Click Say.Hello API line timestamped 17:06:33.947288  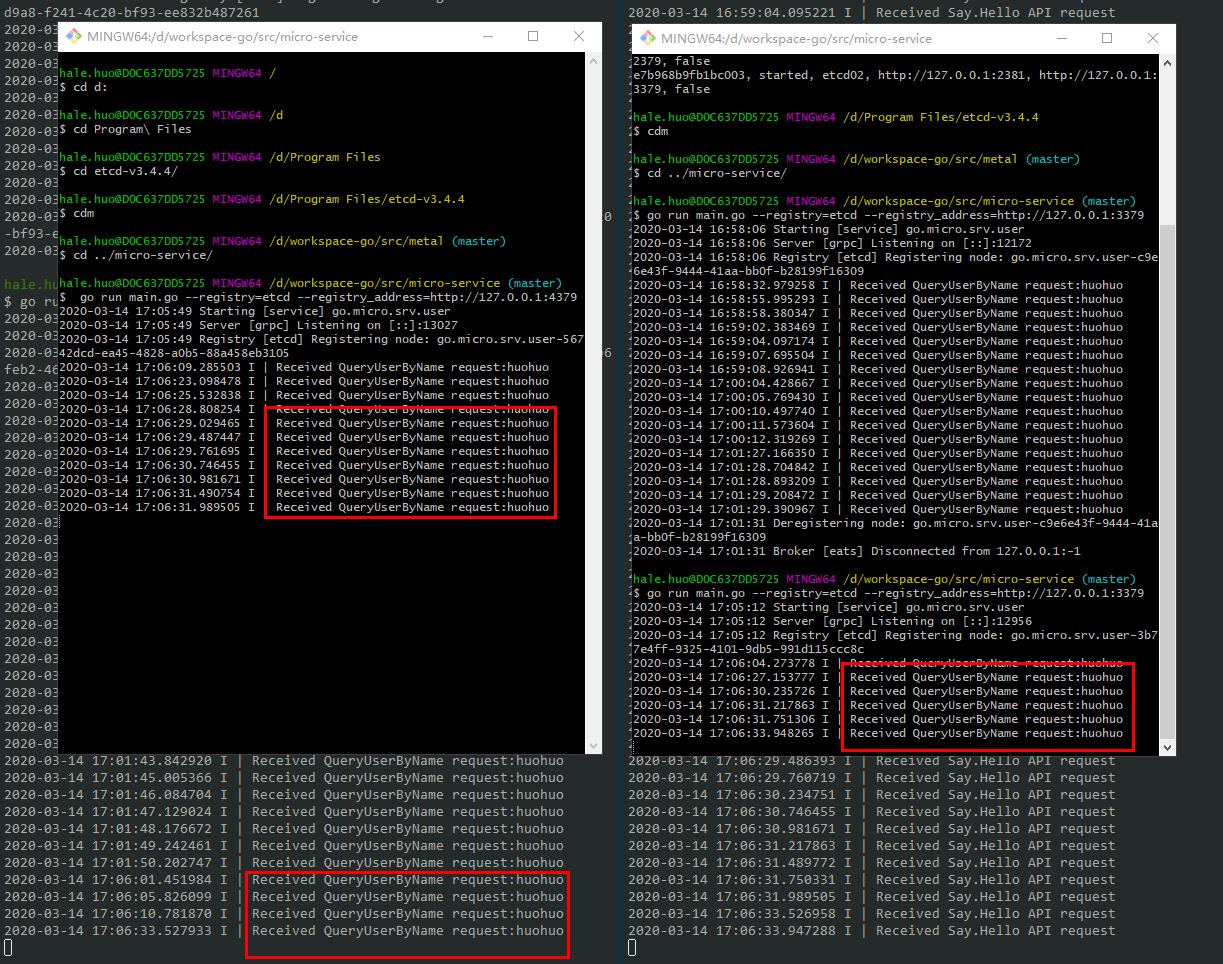pos(872,931)
